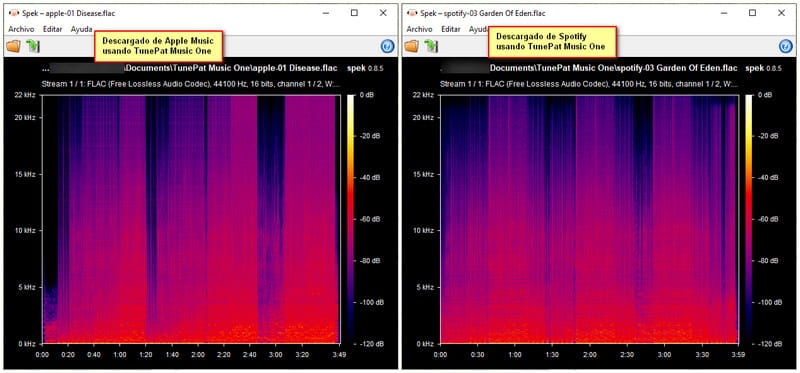Close the spotify-03 Garden Of Eden window
Screen dimensions: 800x373
click(x=782, y=13)
